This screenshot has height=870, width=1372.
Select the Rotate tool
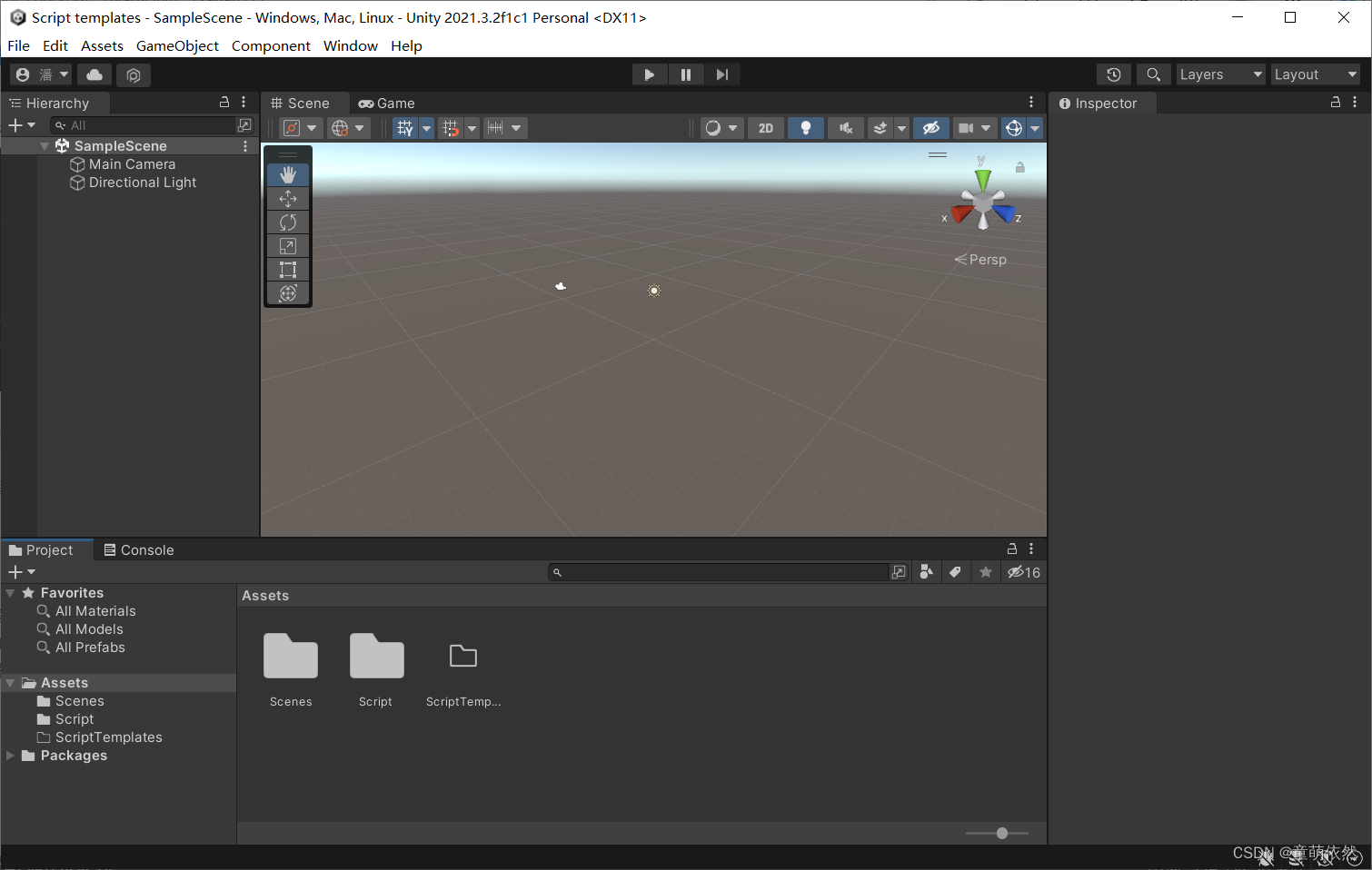tap(288, 222)
